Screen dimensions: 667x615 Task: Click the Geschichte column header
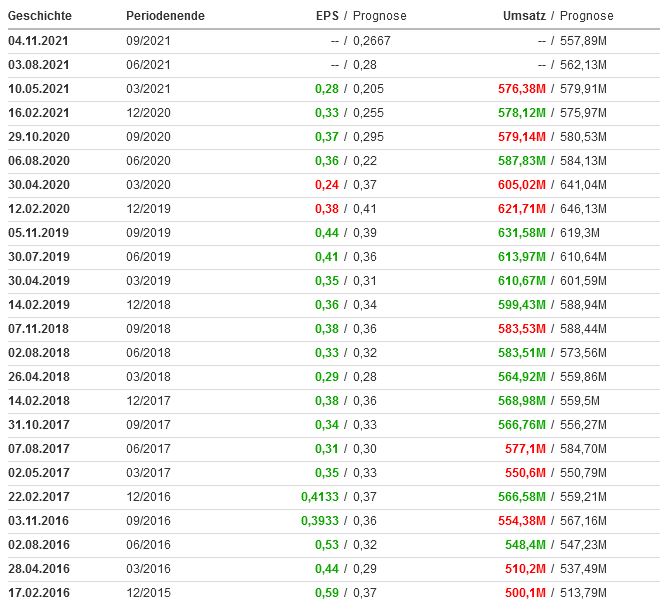point(40,16)
